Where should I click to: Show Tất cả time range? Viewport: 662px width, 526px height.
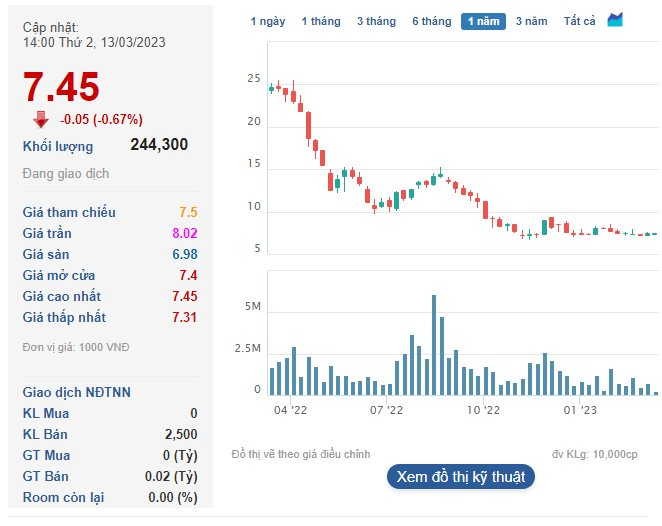(579, 21)
